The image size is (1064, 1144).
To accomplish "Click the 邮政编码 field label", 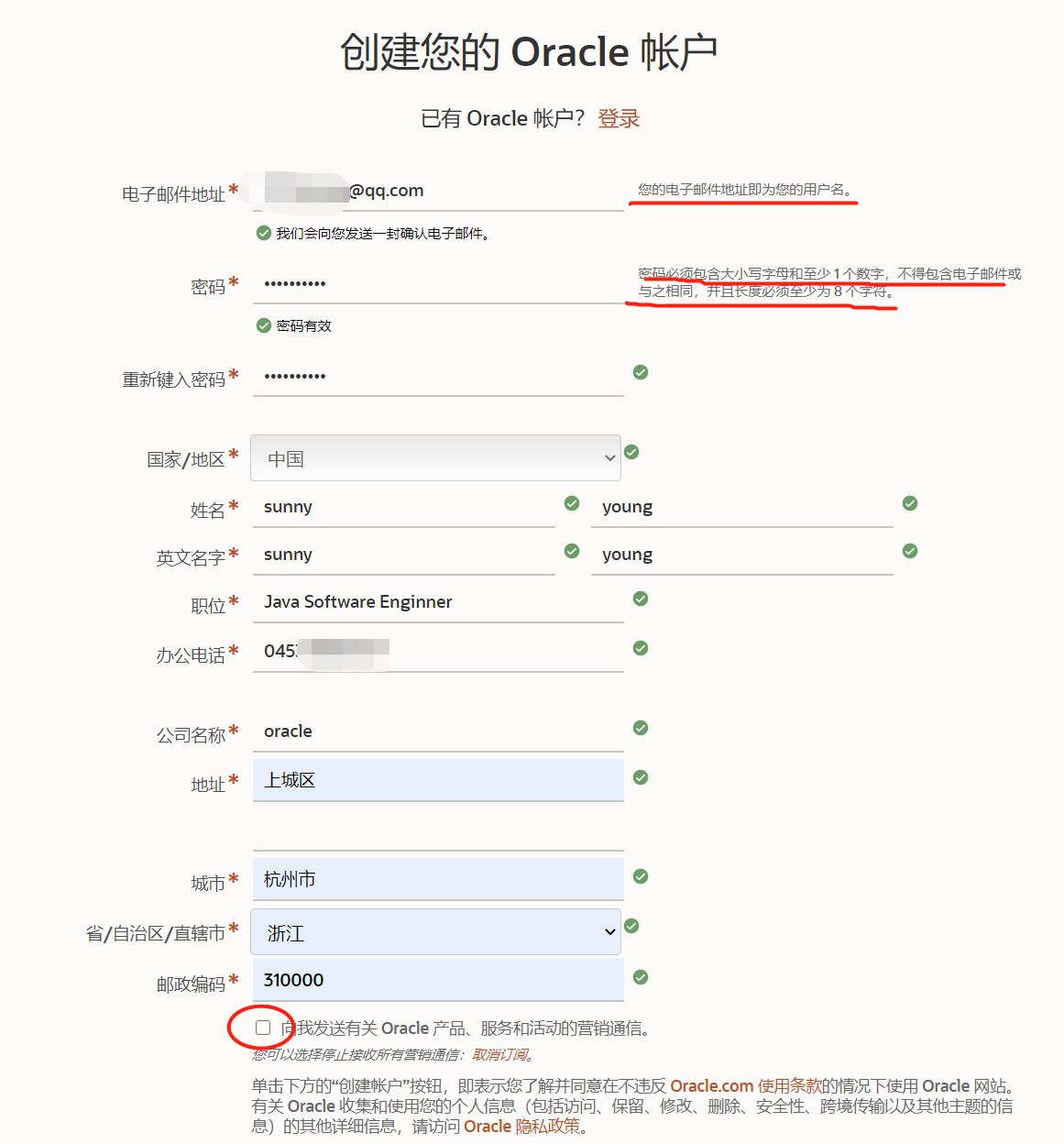I will [x=191, y=984].
